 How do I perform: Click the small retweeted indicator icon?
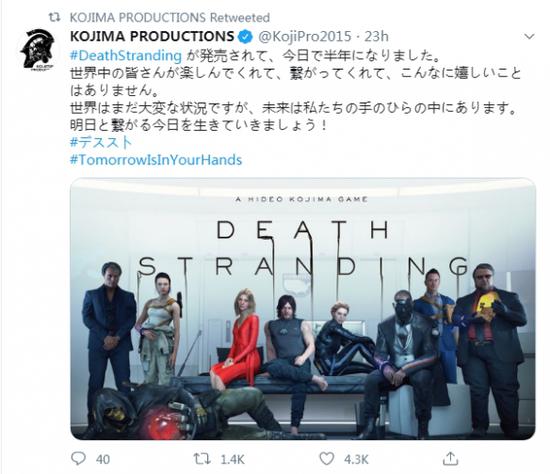pyautogui.click(x=54, y=17)
